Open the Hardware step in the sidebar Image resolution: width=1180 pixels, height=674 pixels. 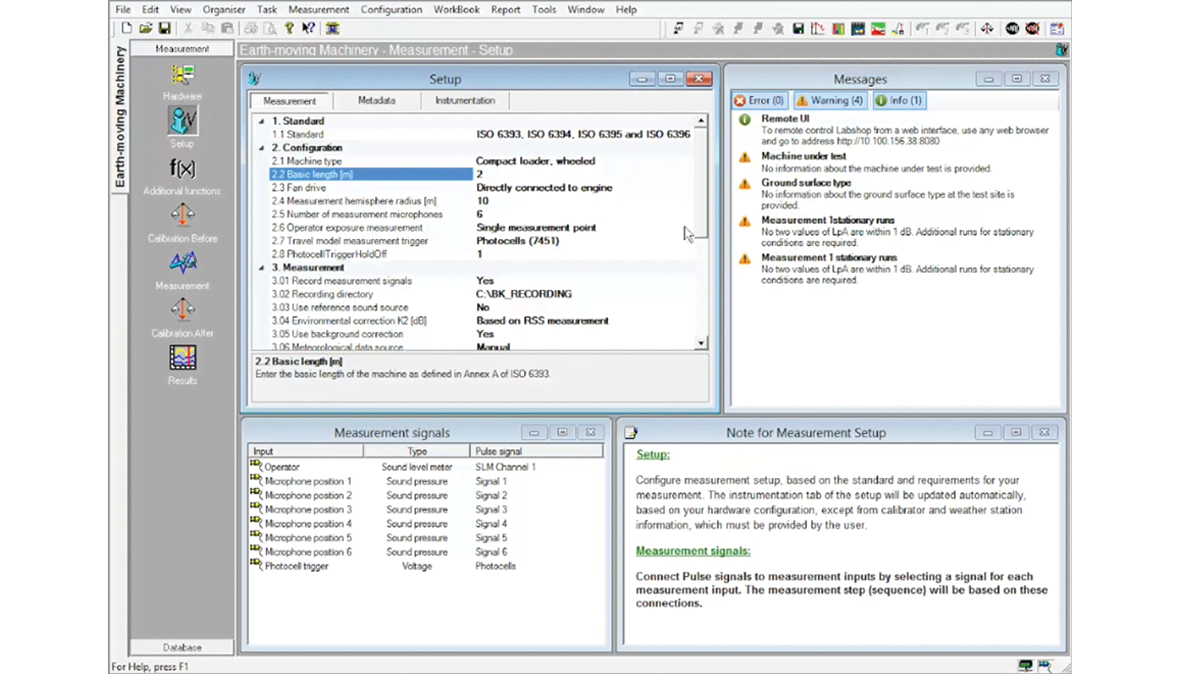(x=182, y=76)
